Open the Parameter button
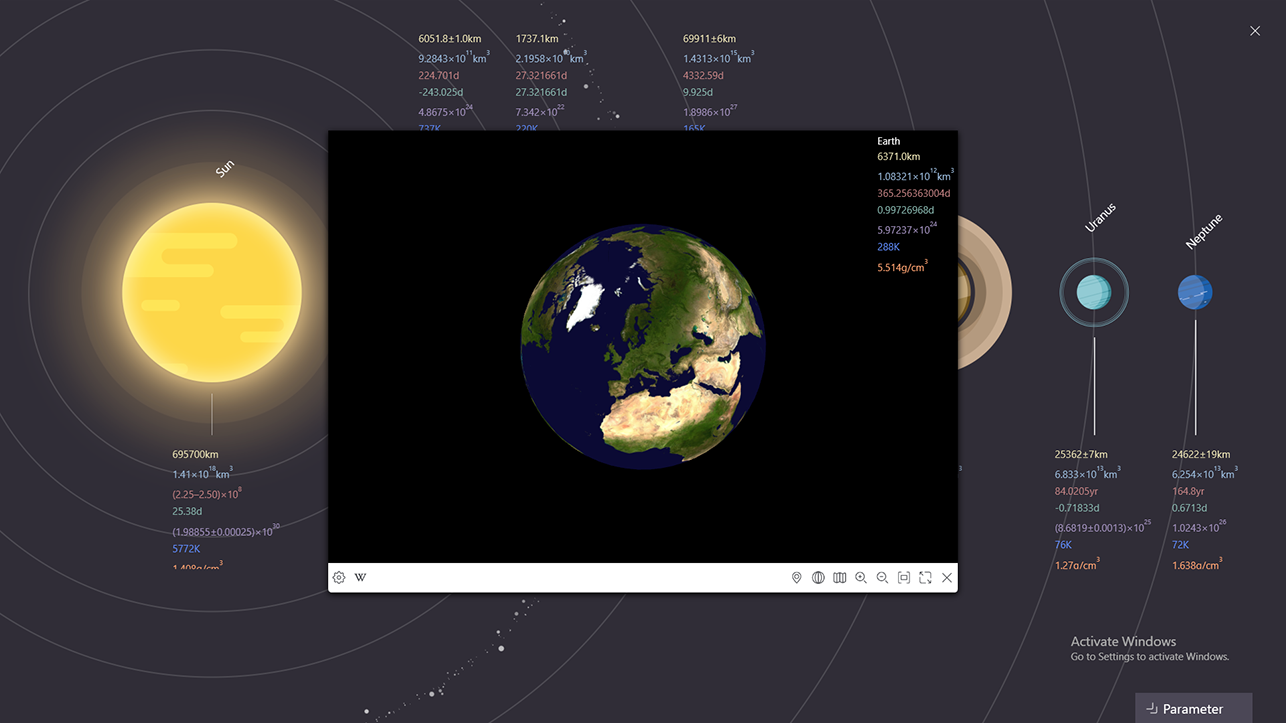This screenshot has width=1286, height=723. [1194, 708]
